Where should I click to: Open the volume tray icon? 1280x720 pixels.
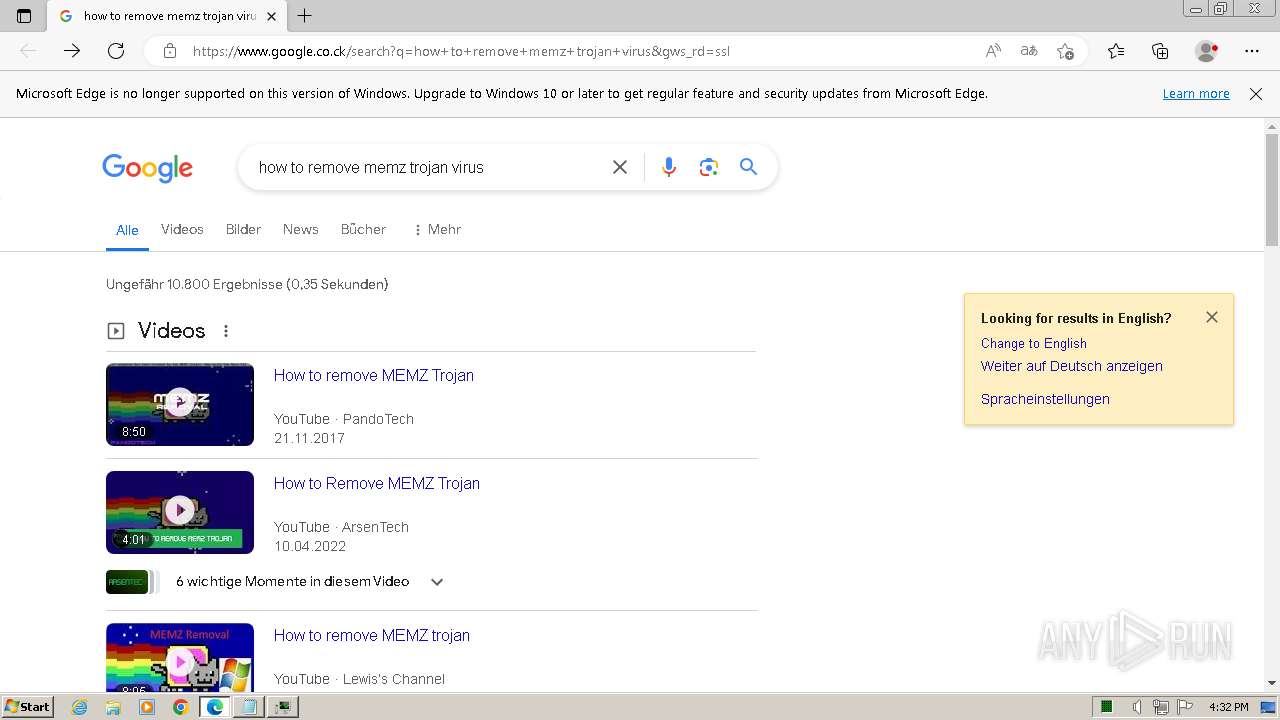(x=1137, y=707)
